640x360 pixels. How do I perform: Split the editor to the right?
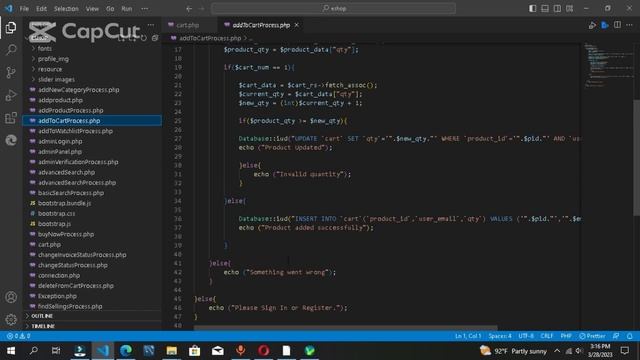click(x=617, y=25)
